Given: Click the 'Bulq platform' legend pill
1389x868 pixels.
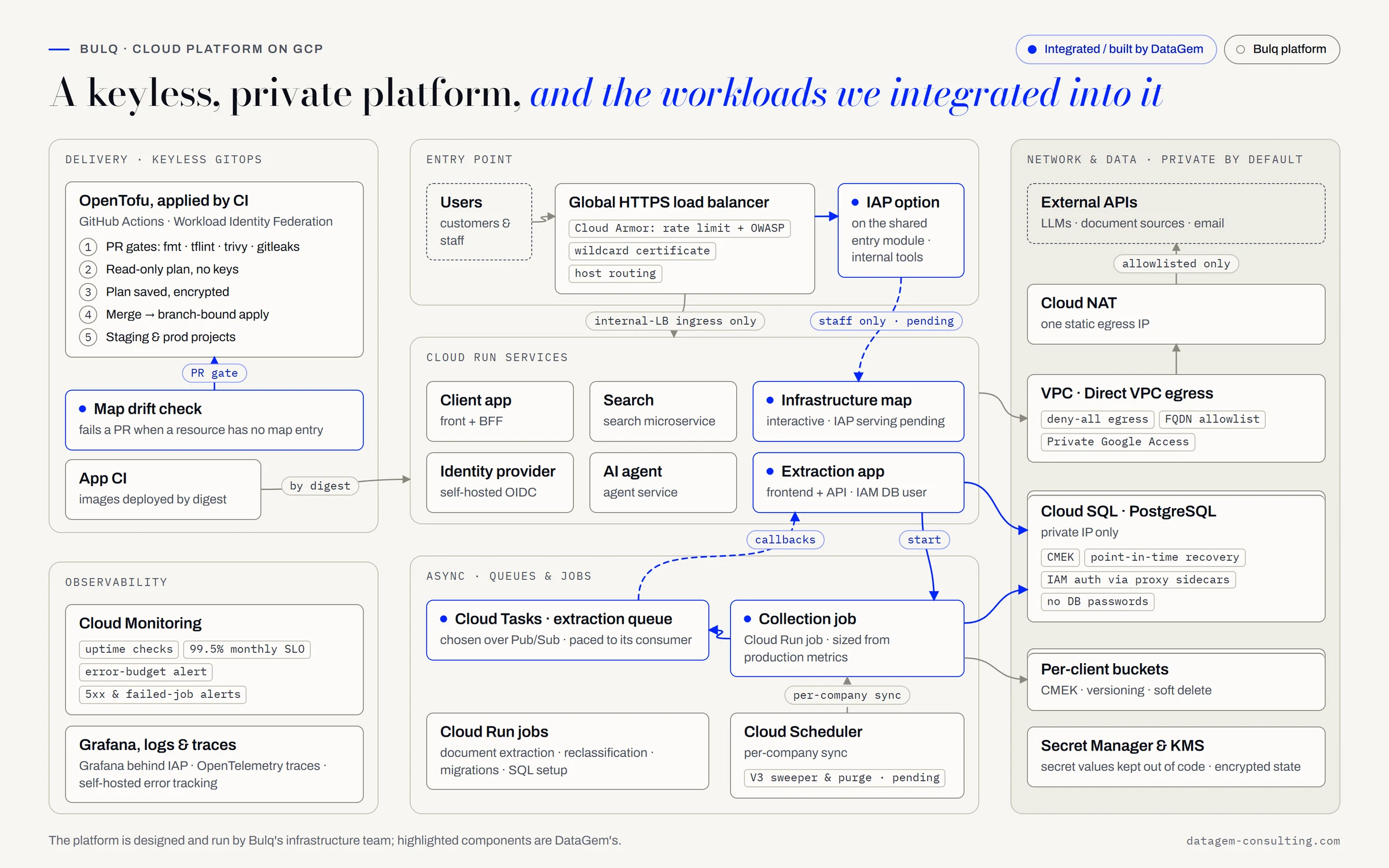Looking at the screenshot, I should click(1282, 49).
